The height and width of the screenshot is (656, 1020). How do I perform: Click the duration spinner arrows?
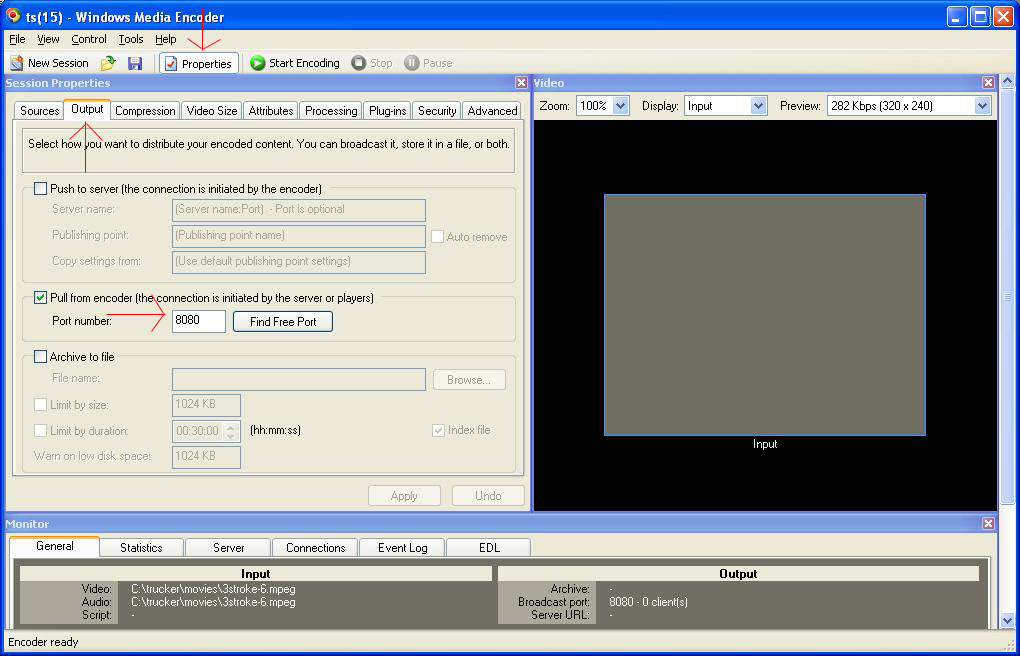click(231, 431)
